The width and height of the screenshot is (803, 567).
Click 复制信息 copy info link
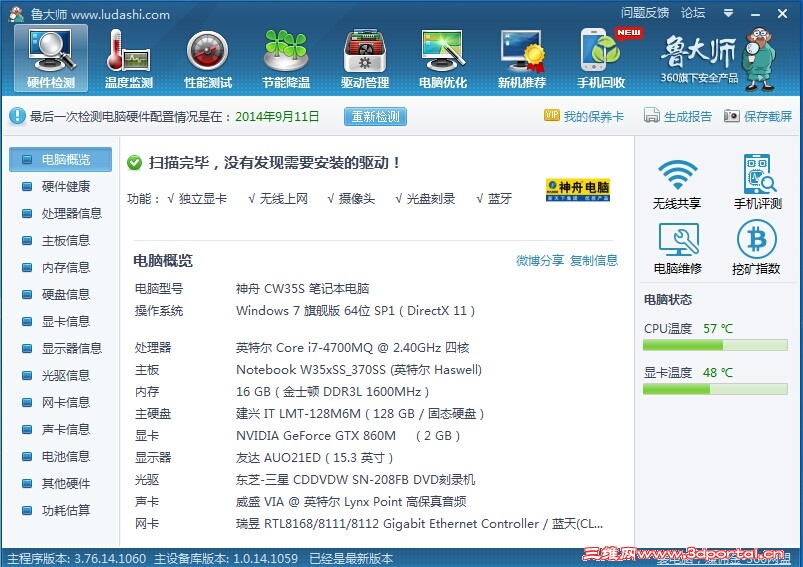coord(594,260)
